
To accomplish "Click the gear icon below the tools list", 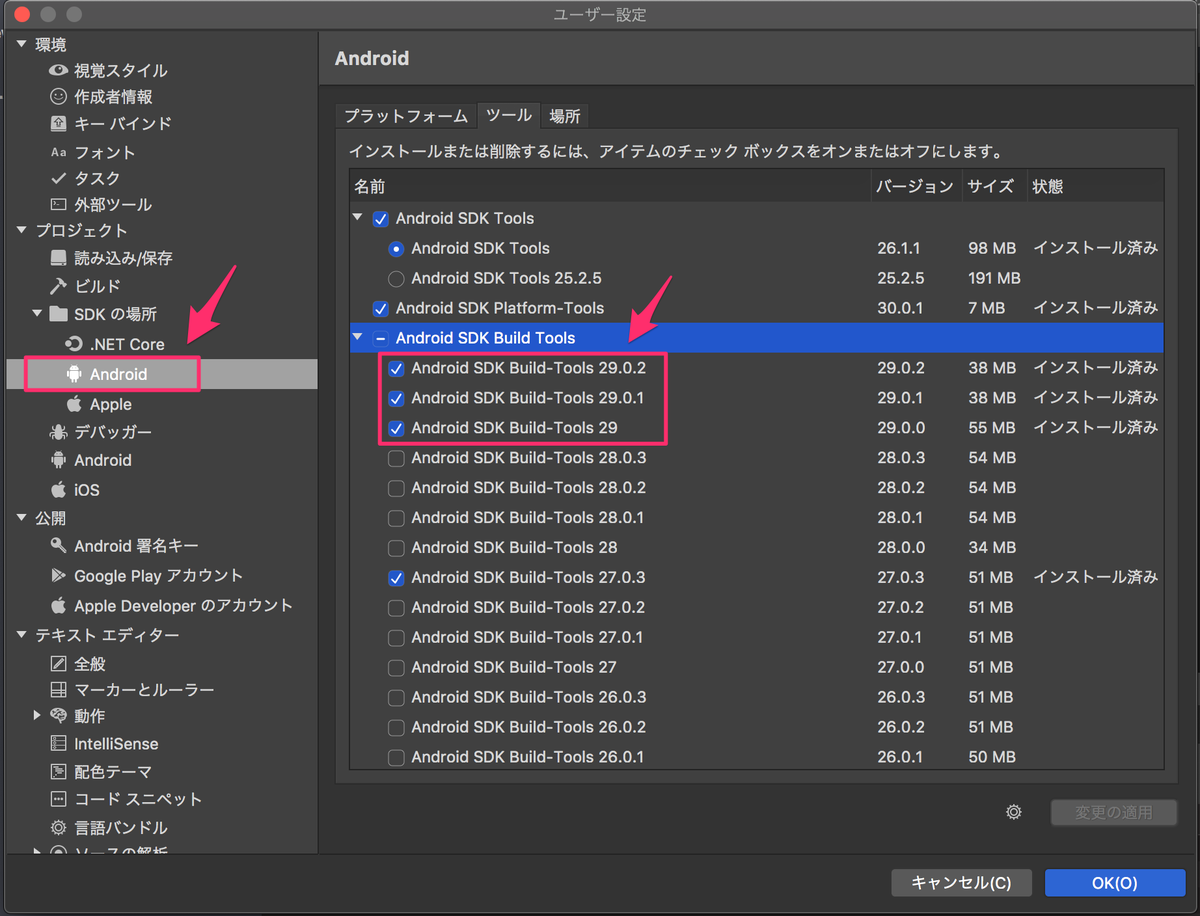I will pyautogui.click(x=1013, y=812).
